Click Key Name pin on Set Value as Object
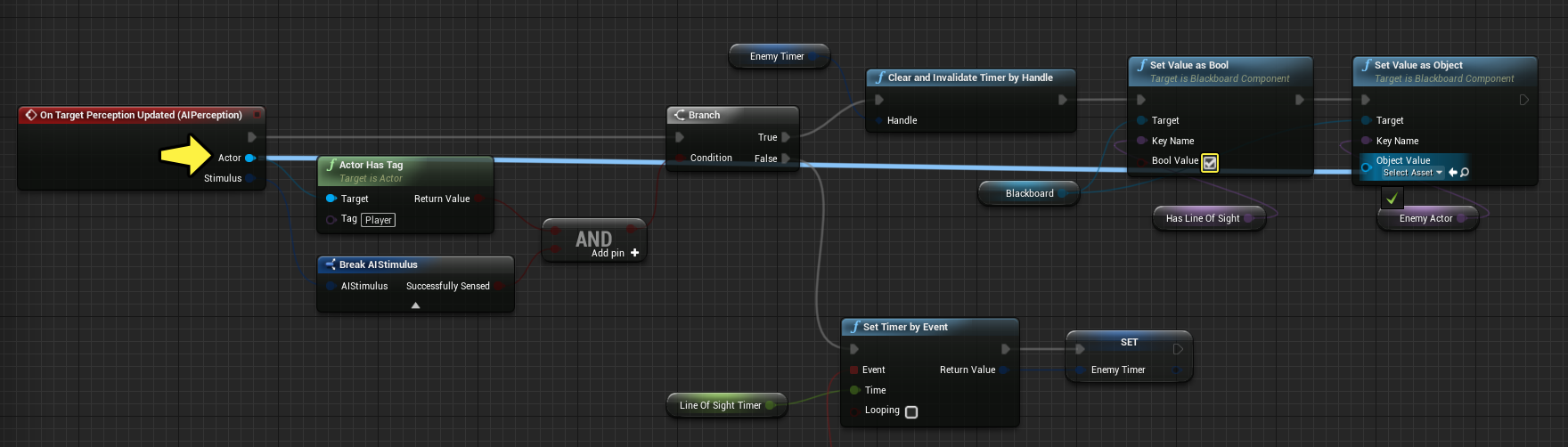The image size is (1568, 447). click(1367, 141)
